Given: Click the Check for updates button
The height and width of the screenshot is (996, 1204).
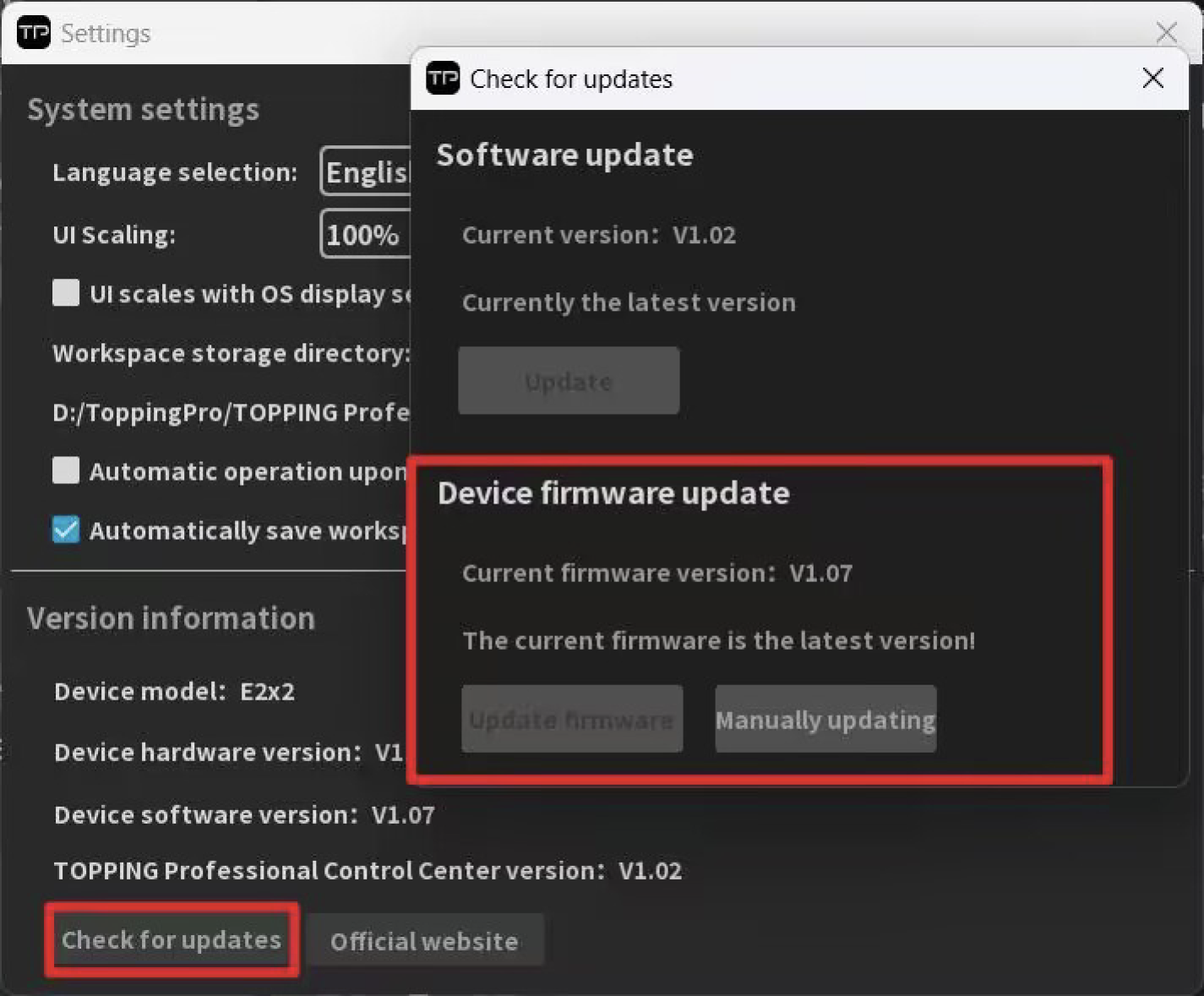Looking at the screenshot, I should (x=172, y=940).
